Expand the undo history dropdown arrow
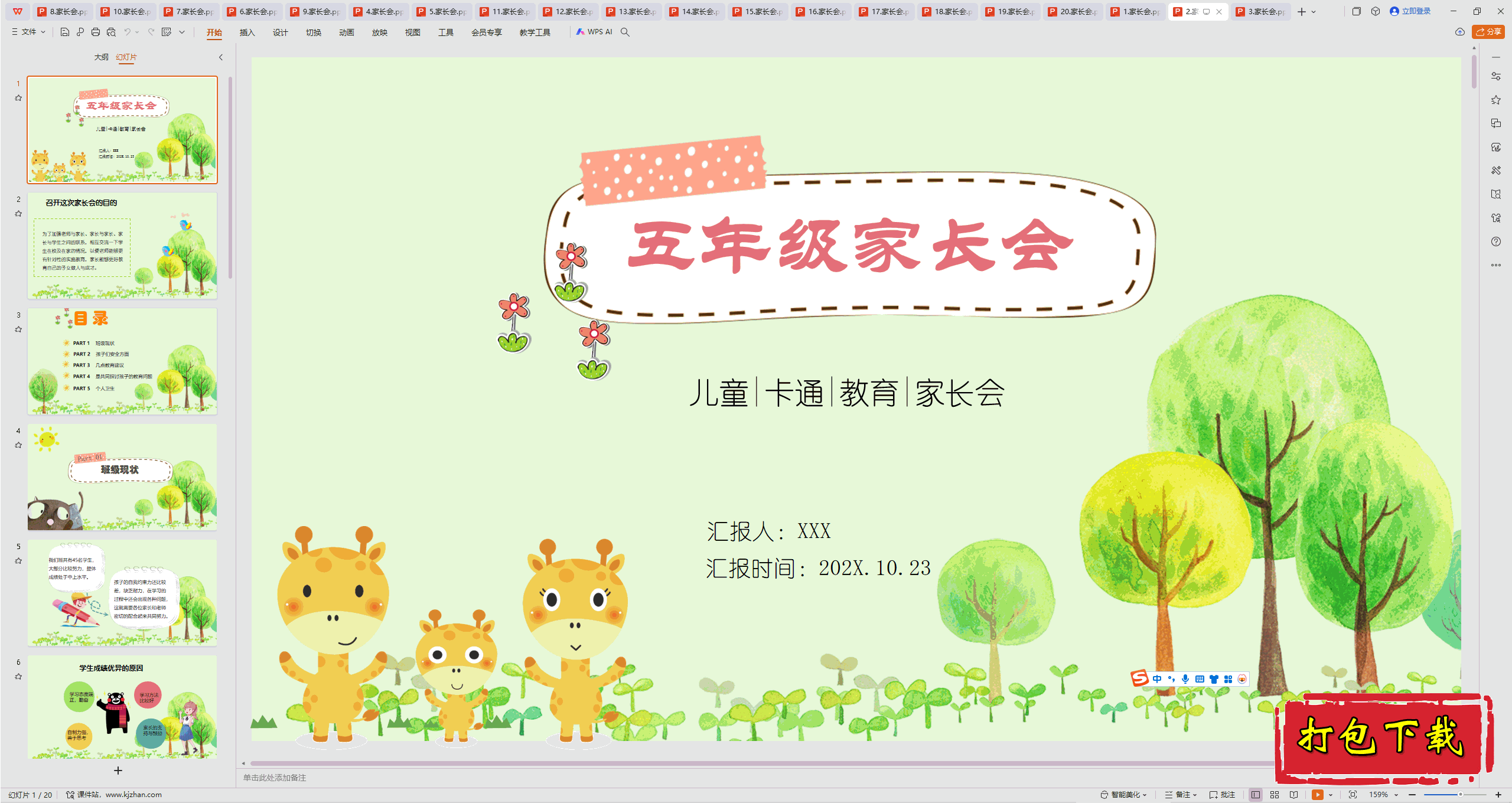1512x803 pixels. pyautogui.click(x=137, y=32)
